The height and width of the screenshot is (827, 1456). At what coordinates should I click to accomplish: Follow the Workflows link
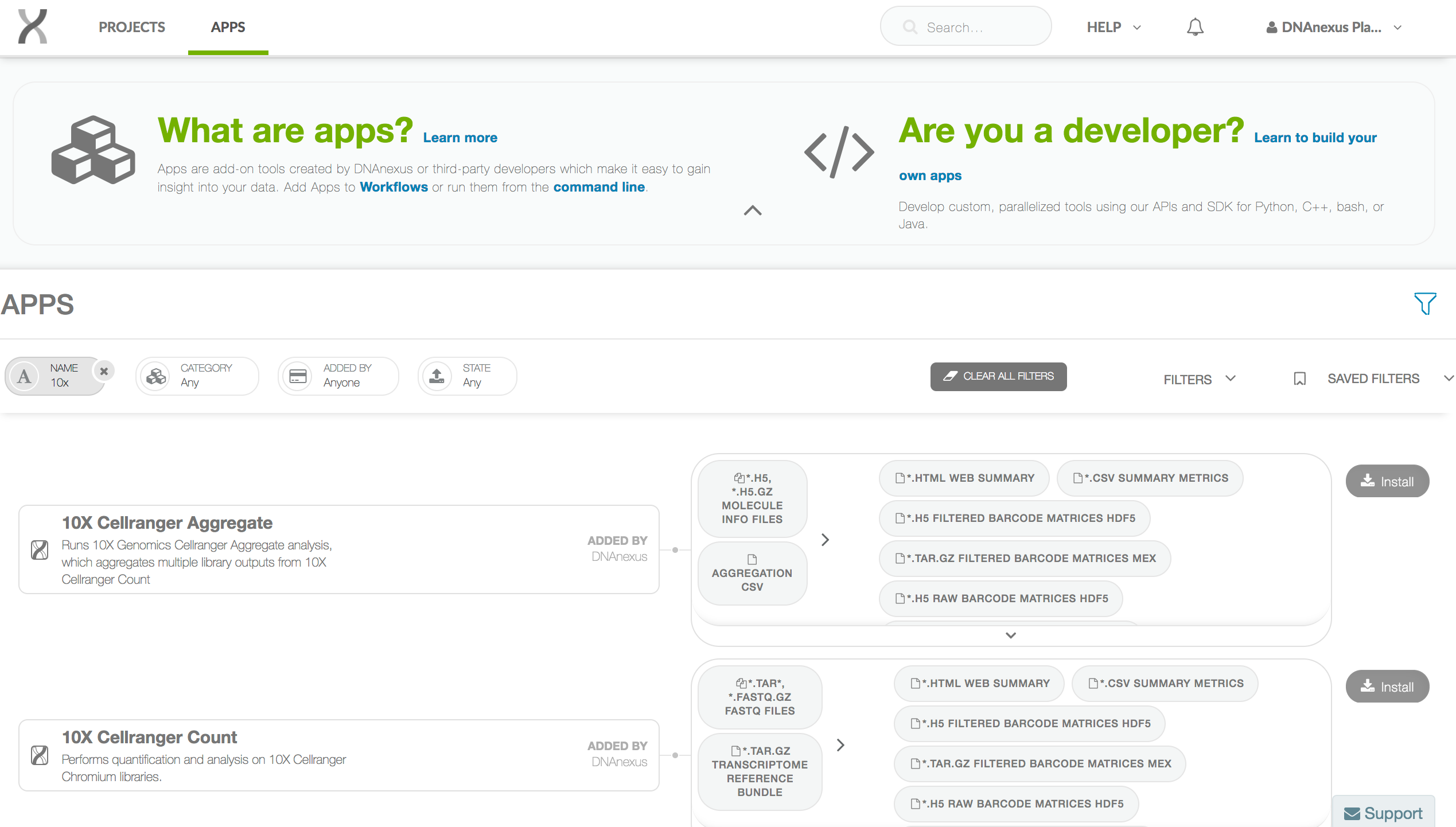click(394, 187)
